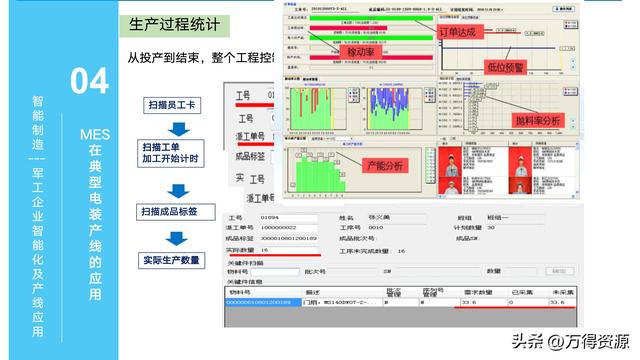Click the short red progress bar in second row
This screenshot has height=360, width=640.
348,28
